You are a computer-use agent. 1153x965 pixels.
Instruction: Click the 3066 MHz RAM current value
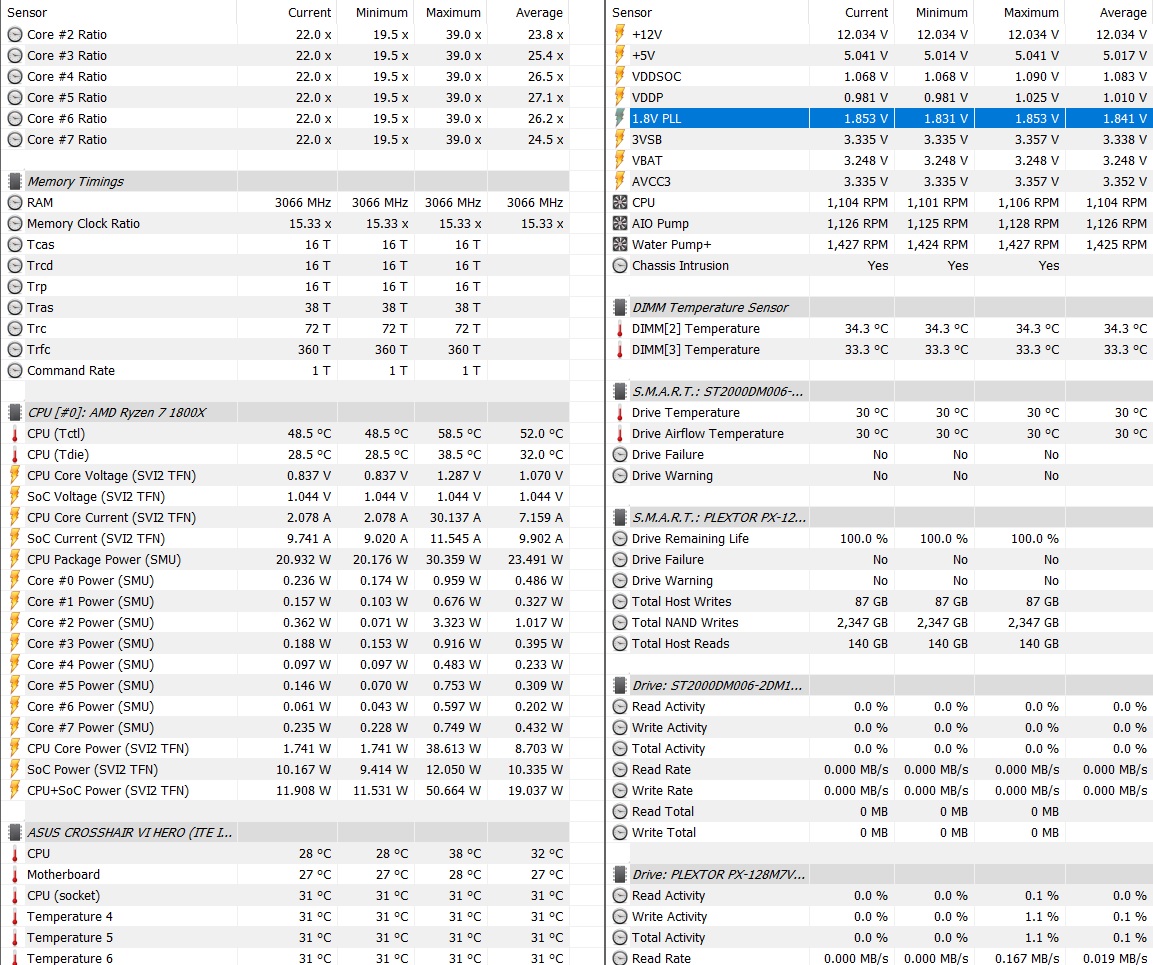coord(303,203)
